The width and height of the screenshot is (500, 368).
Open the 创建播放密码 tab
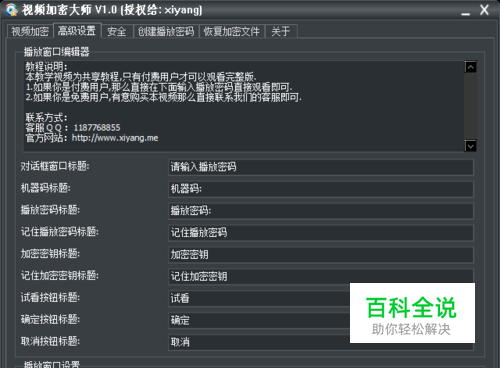coord(166,31)
